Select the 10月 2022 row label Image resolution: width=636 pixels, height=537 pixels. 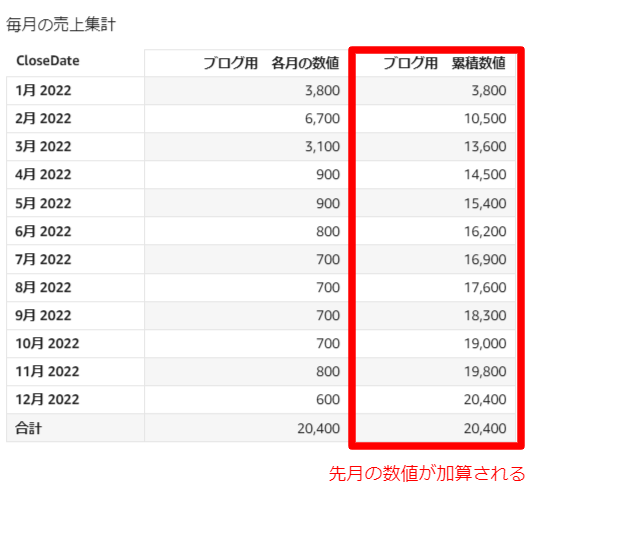coord(47,343)
